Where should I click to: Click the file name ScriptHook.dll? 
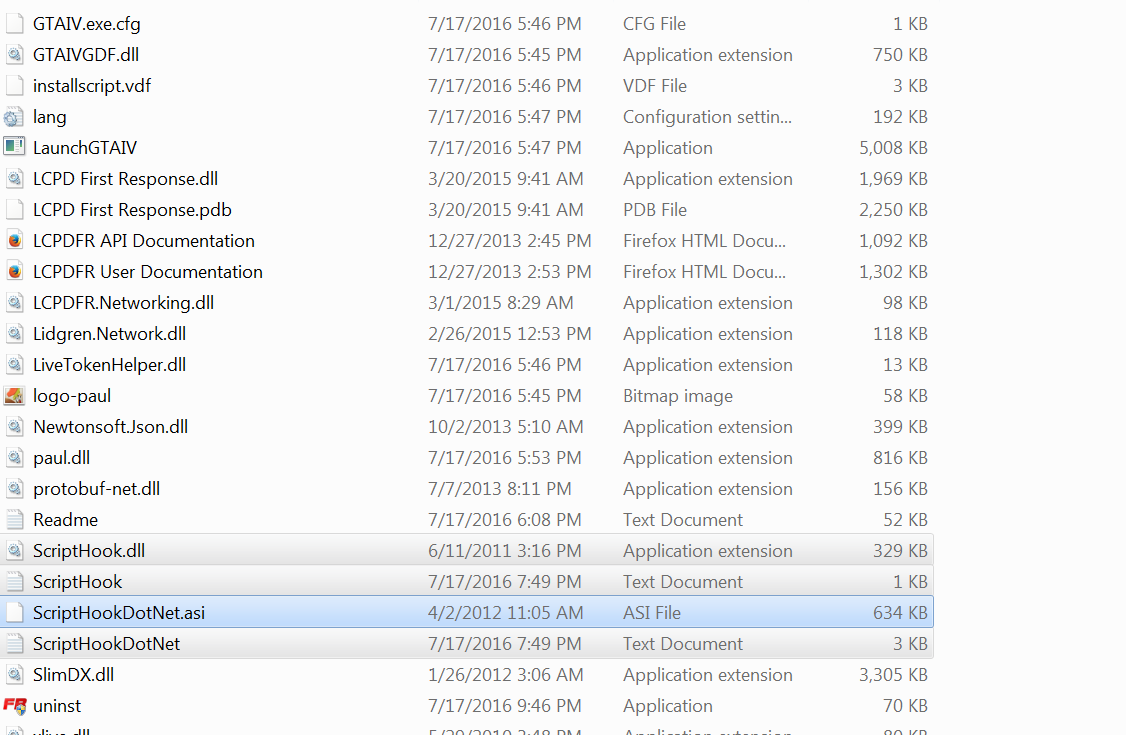coord(89,551)
